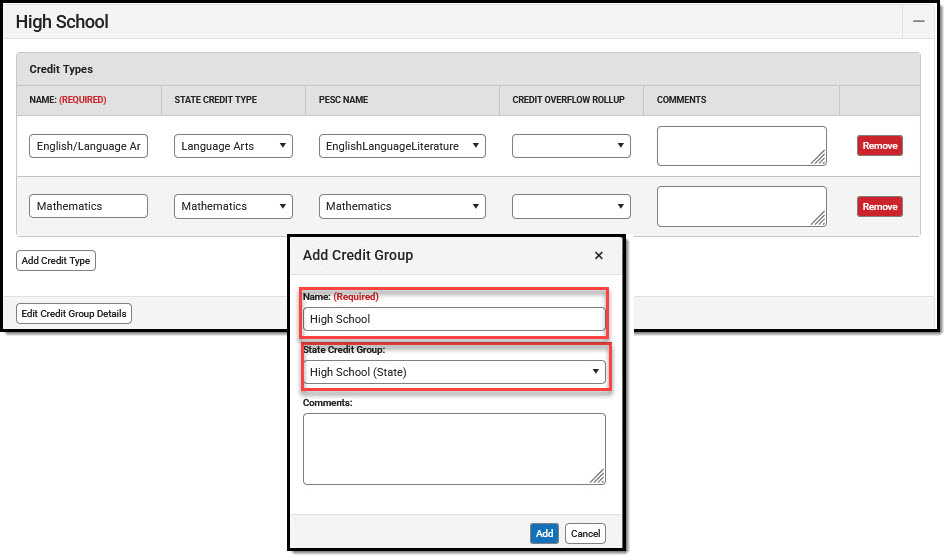Click the resize grip on the Mathematics row comments box
Screen dimensions: 948x559
(x=818, y=218)
